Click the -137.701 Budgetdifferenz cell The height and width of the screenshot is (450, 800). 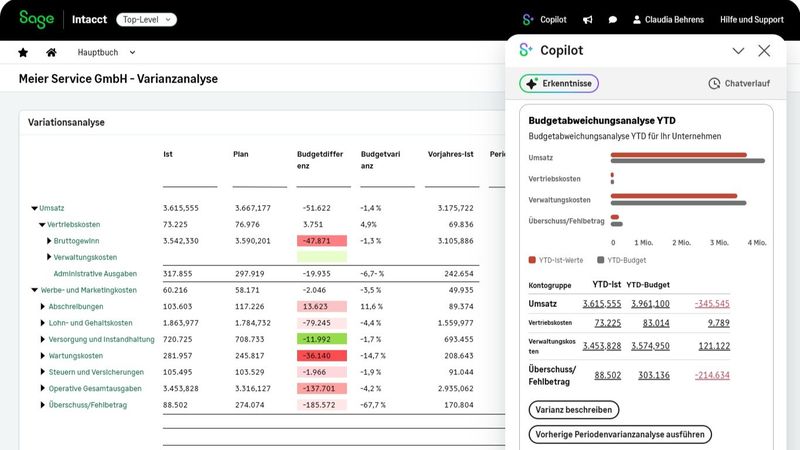(x=322, y=388)
